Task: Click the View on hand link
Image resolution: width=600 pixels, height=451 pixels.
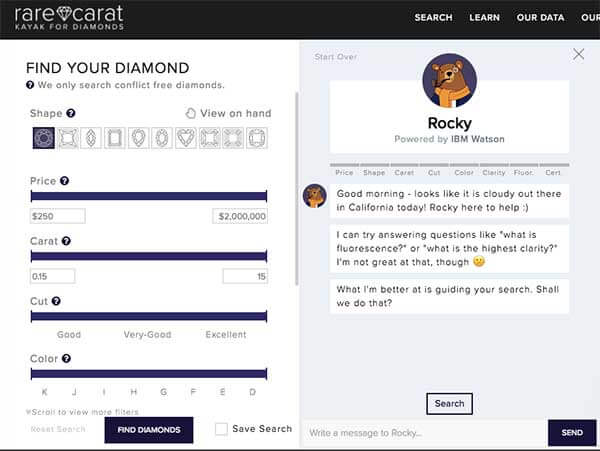Action: tap(236, 113)
